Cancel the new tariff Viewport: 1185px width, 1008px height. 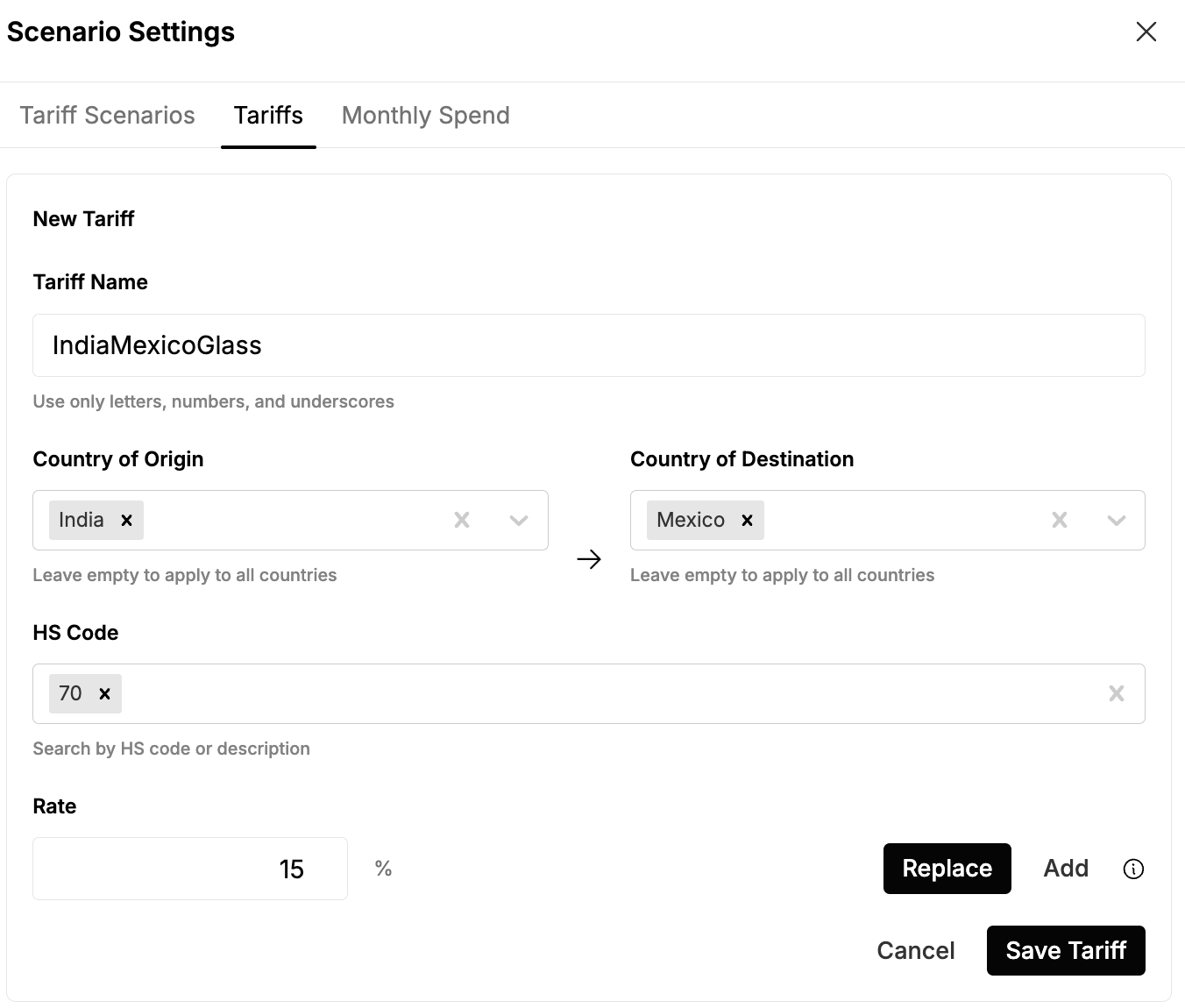pos(916,951)
